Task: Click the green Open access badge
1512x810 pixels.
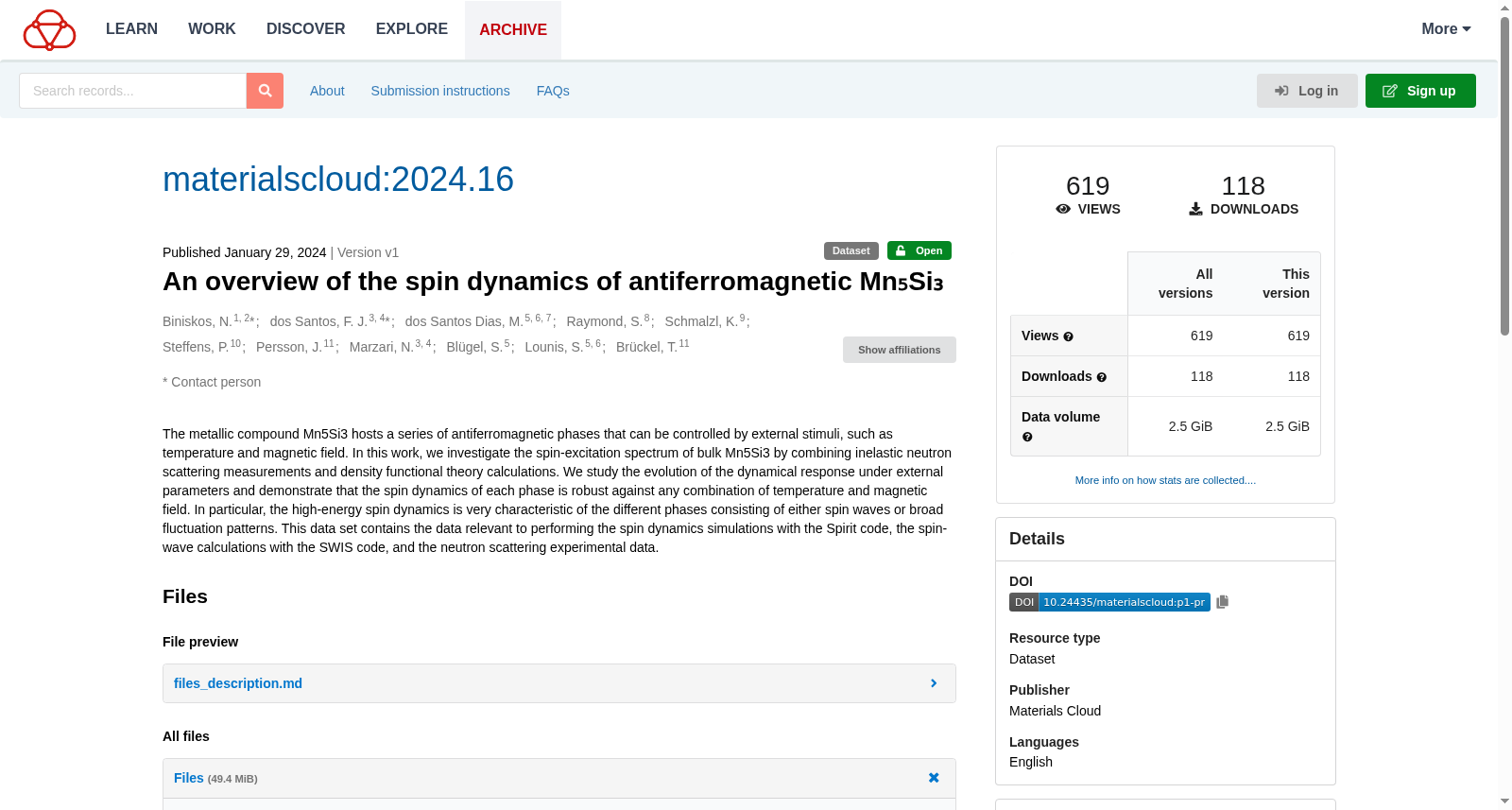Action: pyautogui.click(x=919, y=250)
